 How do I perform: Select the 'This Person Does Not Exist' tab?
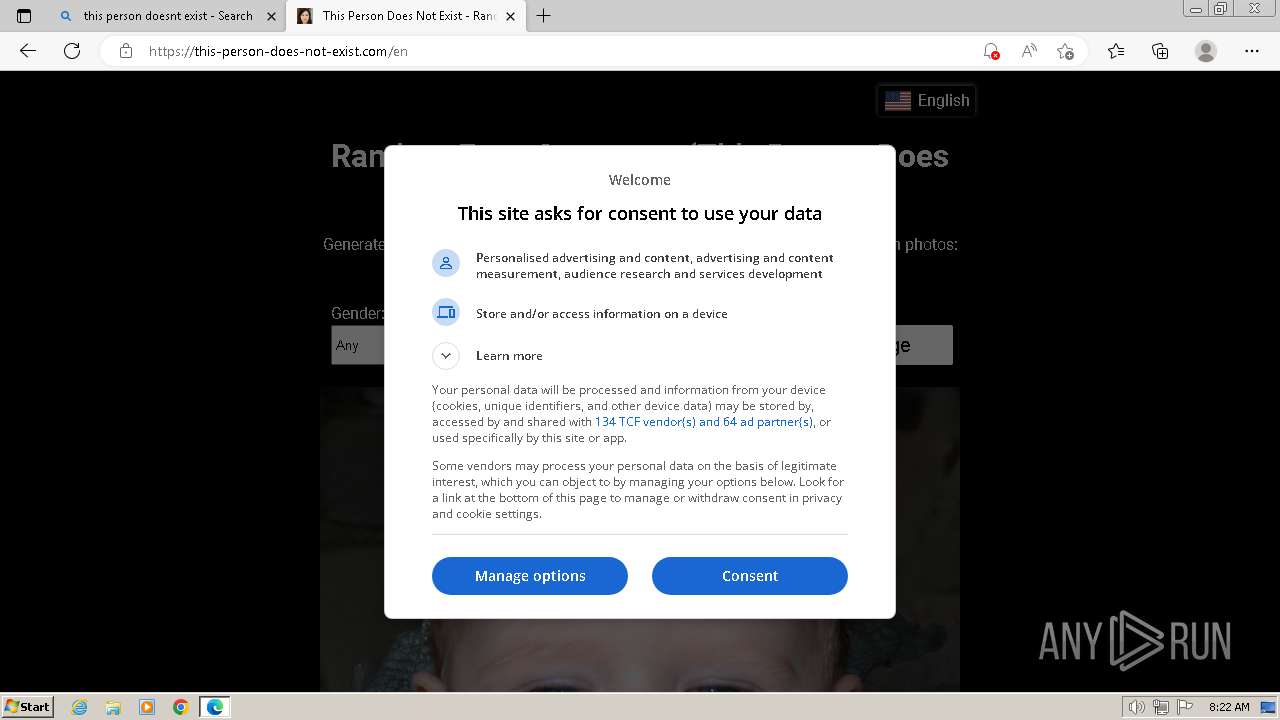click(405, 16)
